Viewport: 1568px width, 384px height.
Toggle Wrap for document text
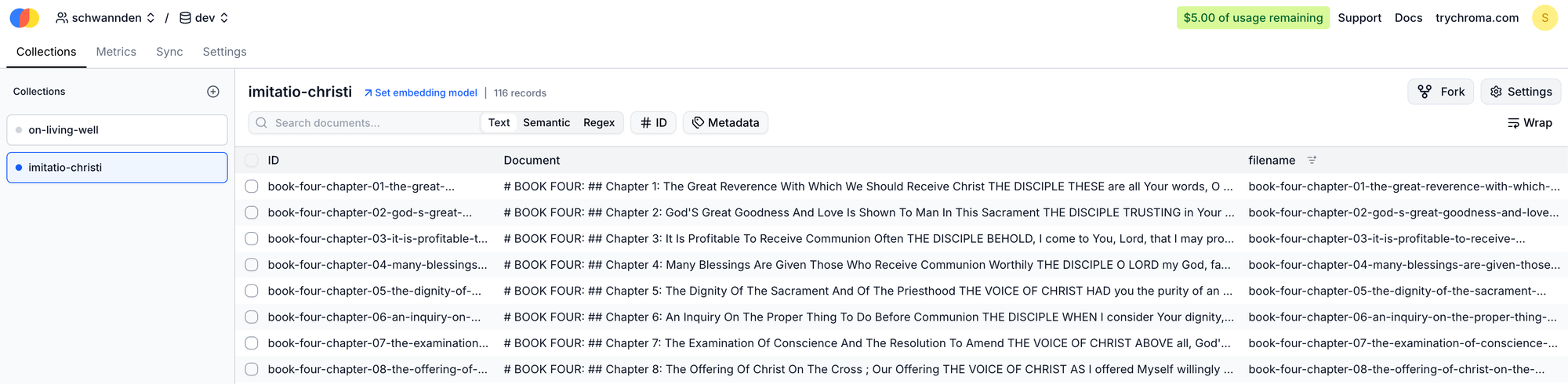coord(1530,123)
